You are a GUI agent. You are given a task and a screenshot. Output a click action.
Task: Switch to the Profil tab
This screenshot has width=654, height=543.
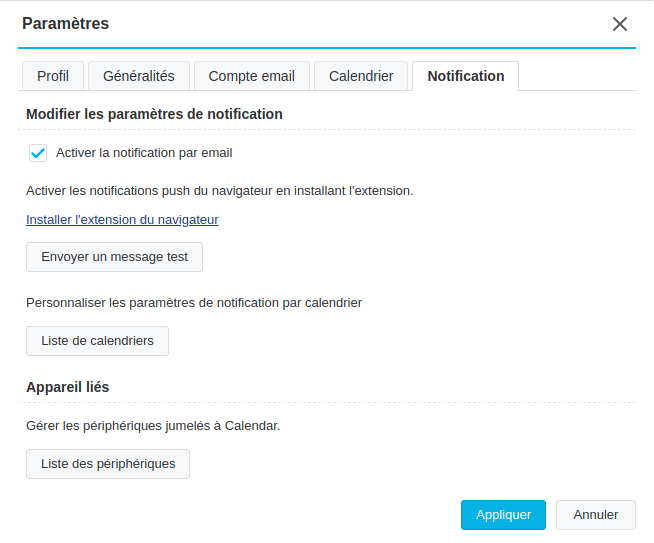[x=53, y=76]
